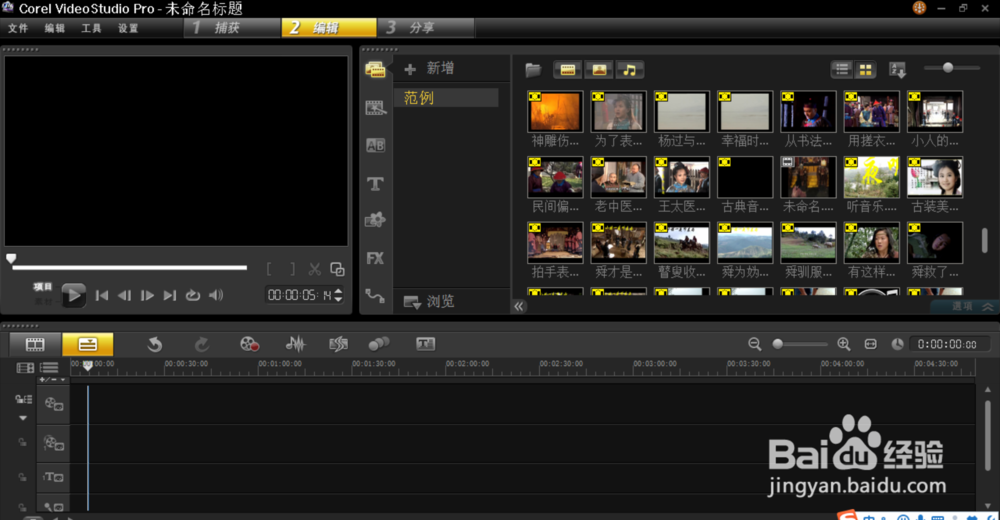The height and width of the screenshot is (520, 1000).
Task: Switch to Timeline view
Action: (87, 345)
